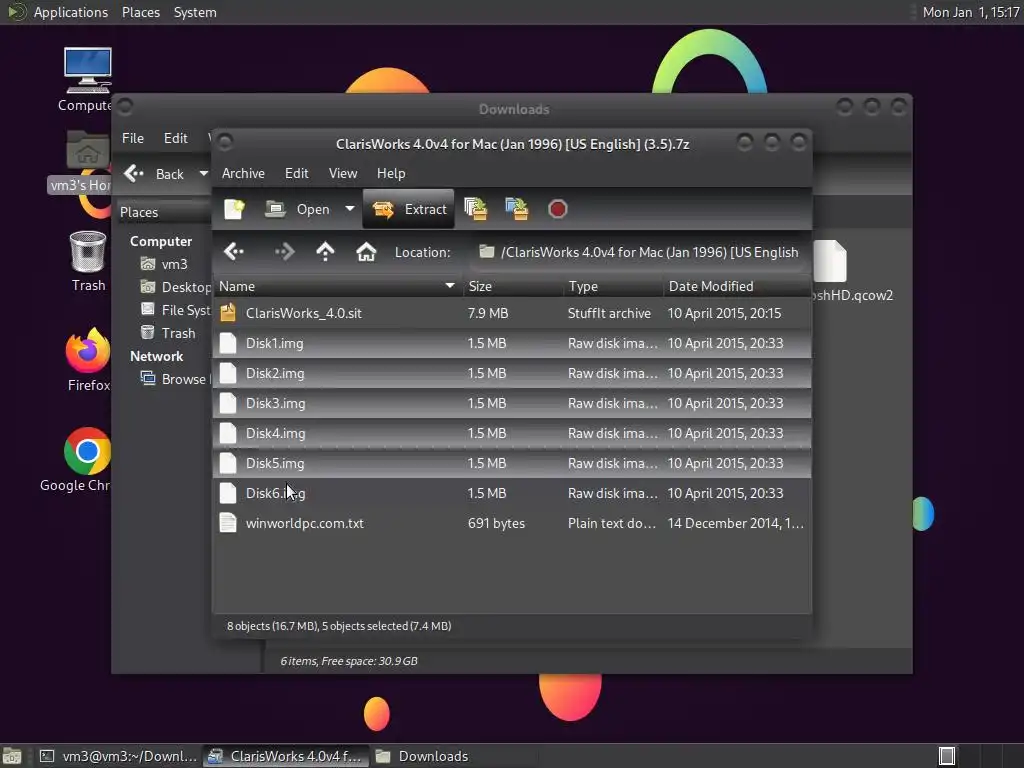Switch to the terminal taskbar entry
Screen dimensions: 1024x768
tap(118, 756)
